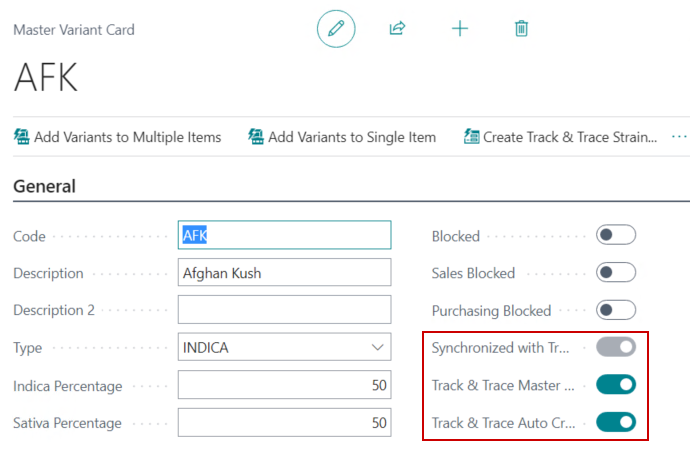Screen dimensions: 690x453
Task: Select Add Variants to Multiple Items action
Action: (x=127, y=137)
